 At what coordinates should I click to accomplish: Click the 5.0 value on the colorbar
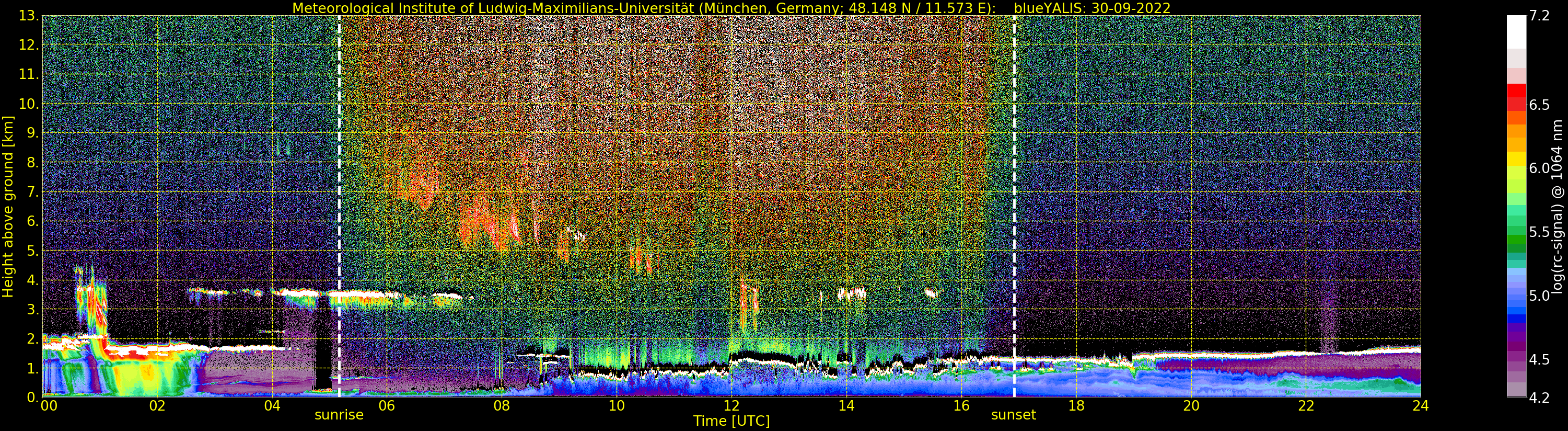click(1539, 296)
